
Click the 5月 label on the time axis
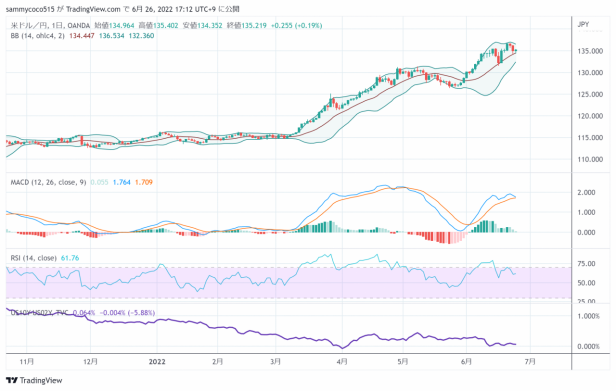pyautogui.click(x=403, y=362)
